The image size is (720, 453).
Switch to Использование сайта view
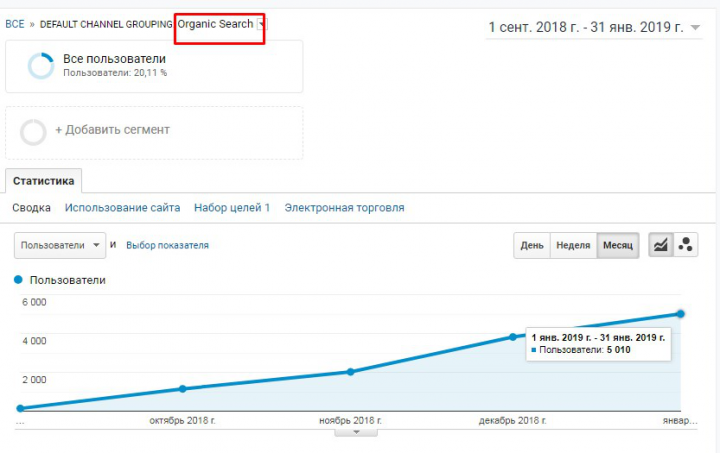(x=122, y=208)
